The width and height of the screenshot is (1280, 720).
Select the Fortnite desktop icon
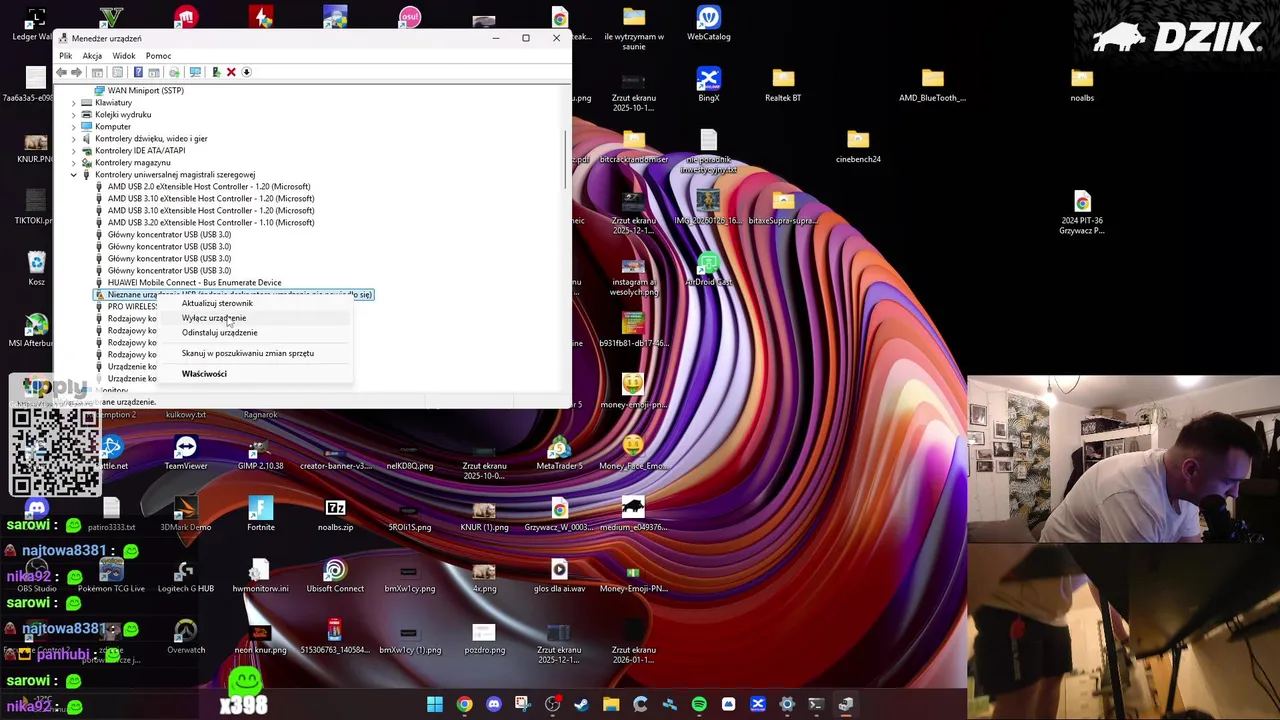(x=260, y=514)
